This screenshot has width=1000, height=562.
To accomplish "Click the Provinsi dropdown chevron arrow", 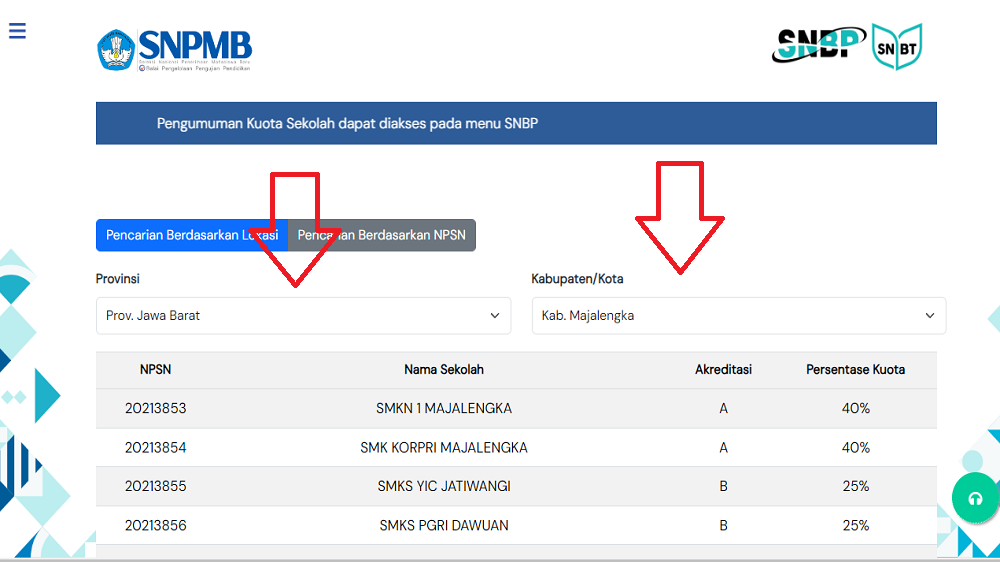I will (x=494, y=316).
